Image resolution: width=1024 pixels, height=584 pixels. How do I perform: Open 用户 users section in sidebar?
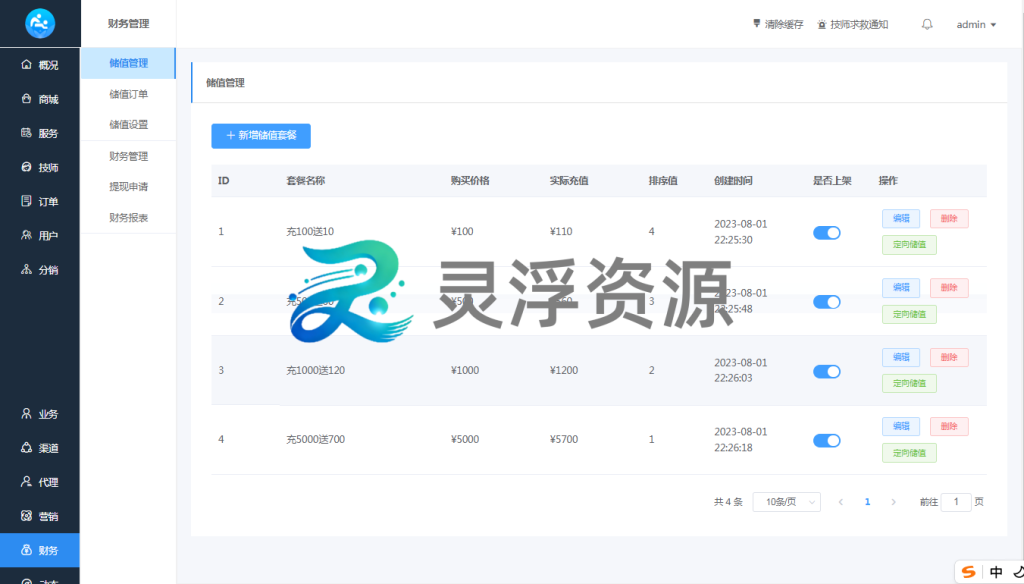point(40,235)
